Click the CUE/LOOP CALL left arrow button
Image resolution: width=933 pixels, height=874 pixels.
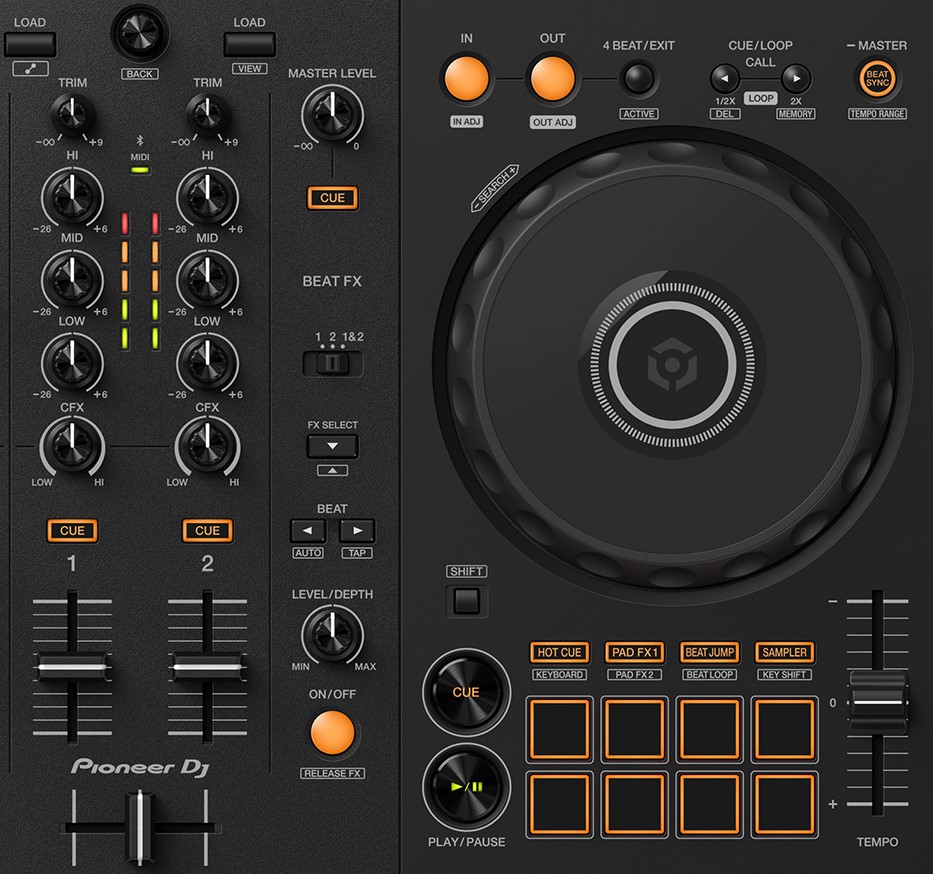pyautogui.click(x=725, y=78)
